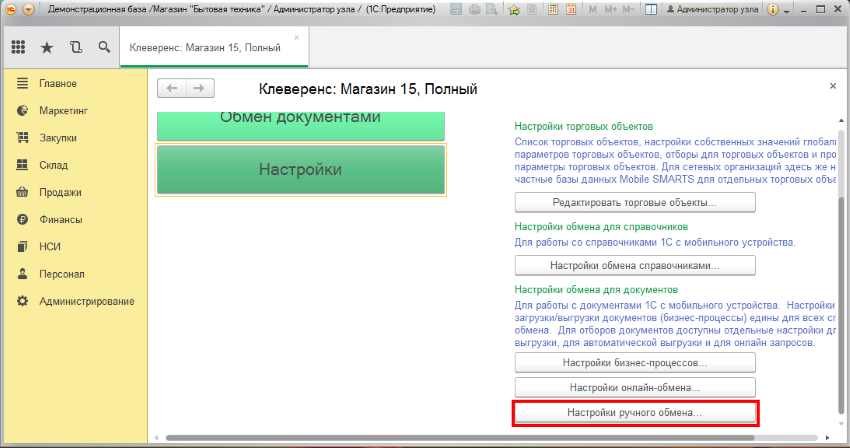
Task: Open the sections menu grid icon
Action: 18,47
